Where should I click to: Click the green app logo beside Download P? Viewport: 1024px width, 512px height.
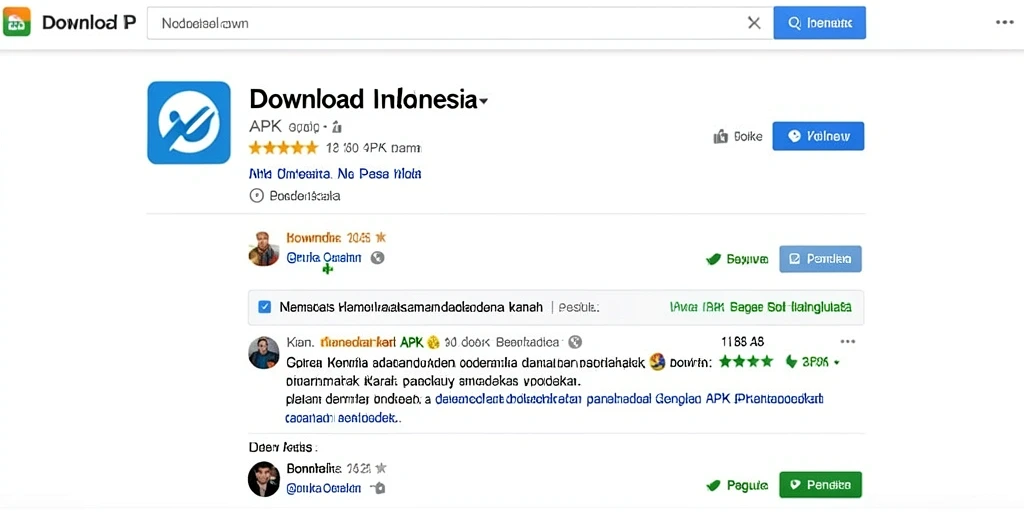click(x=17, y=22)
